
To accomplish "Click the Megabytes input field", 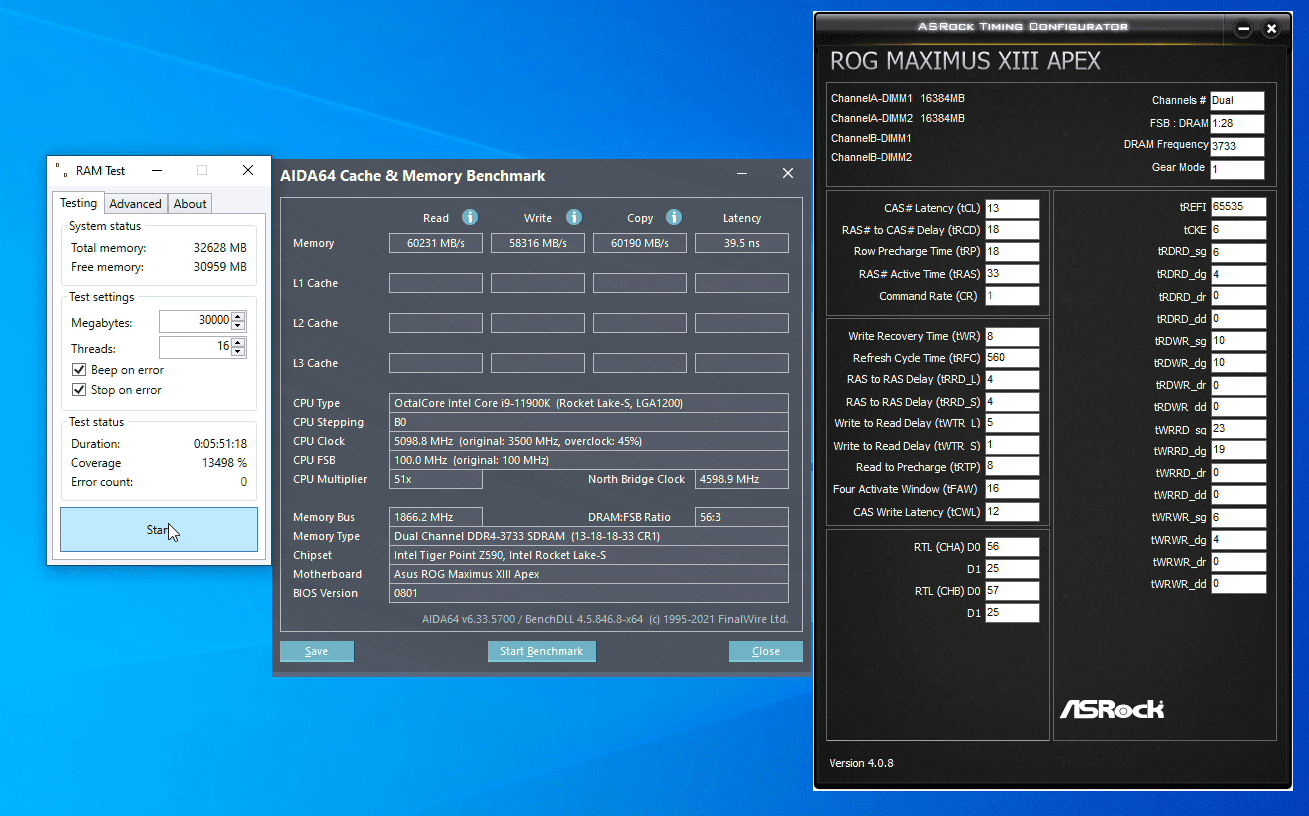I will pyautogui.click(x=195, y=322).
